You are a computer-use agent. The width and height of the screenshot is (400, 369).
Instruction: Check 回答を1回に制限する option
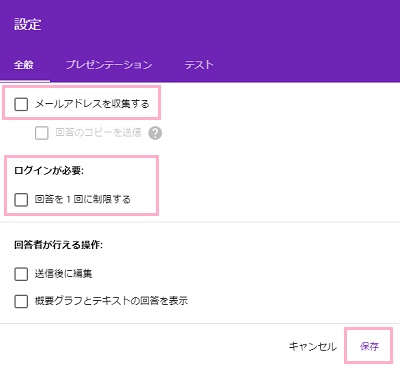pos(21,200)
